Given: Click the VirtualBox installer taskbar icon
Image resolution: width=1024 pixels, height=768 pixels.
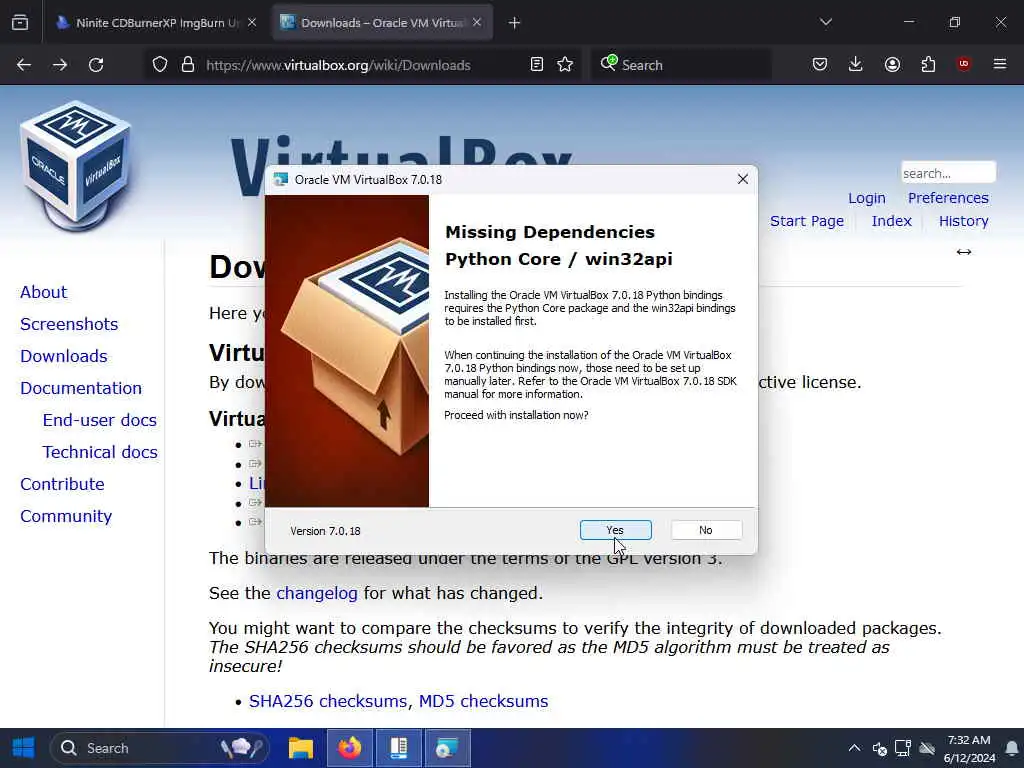Looking at the screenshot, I should [447, 748].
